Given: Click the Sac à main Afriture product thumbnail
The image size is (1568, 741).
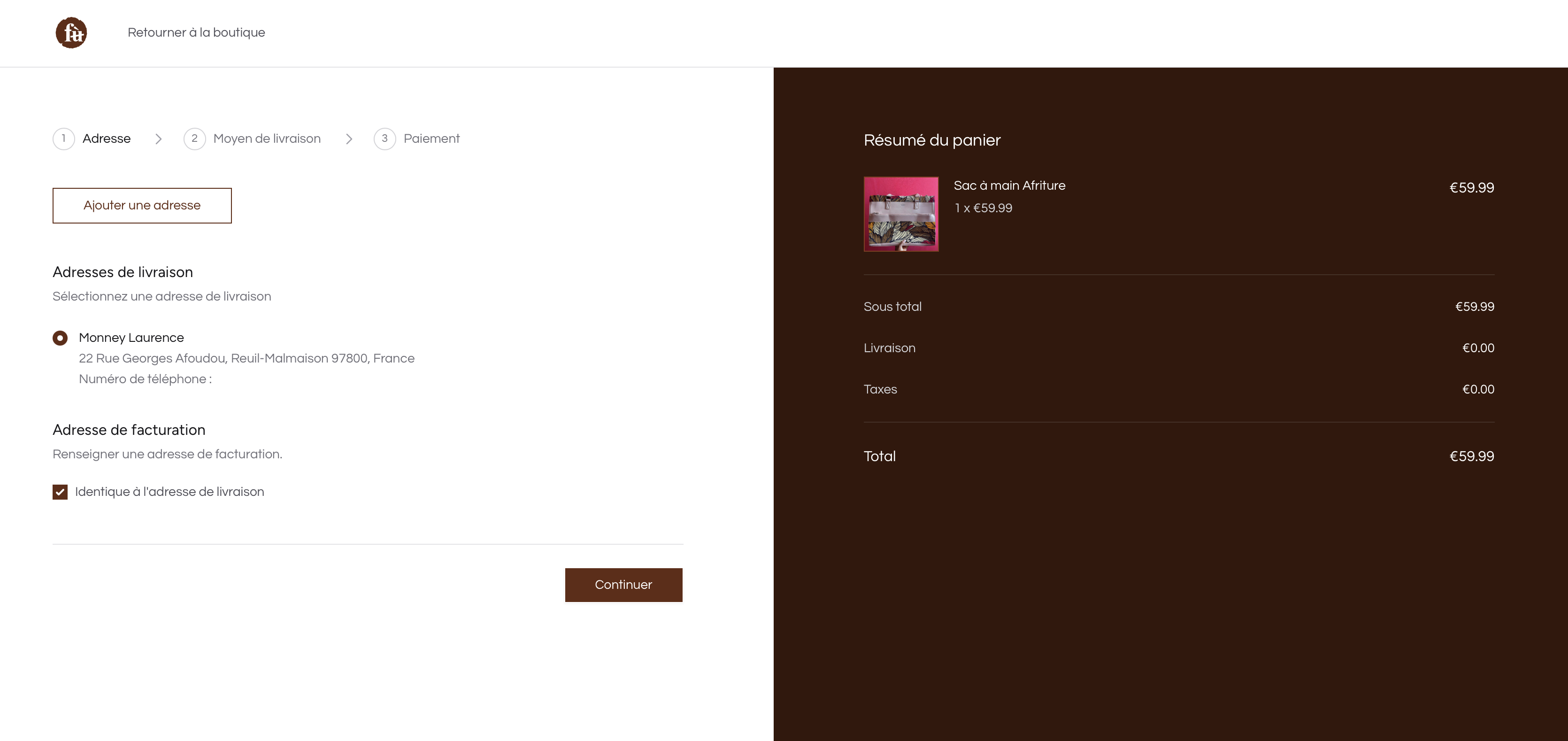Looking at the screenshot, I should point(901,214).
